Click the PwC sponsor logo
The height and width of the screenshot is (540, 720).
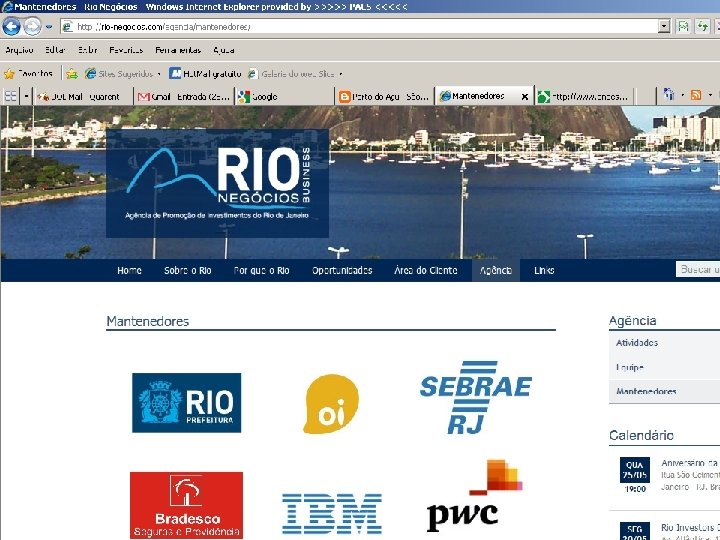click(x=474, y=495)
